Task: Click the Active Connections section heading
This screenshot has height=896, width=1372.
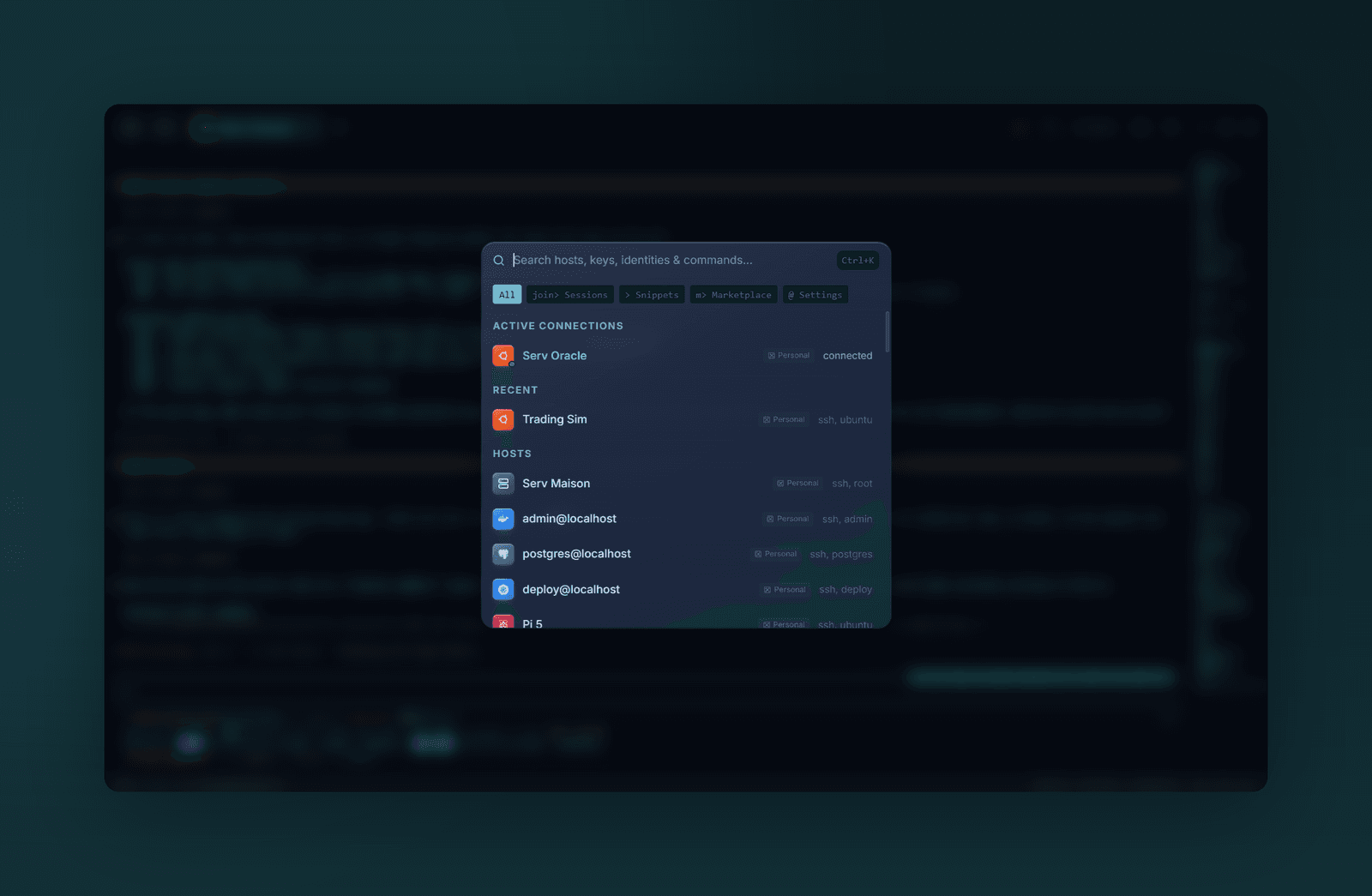Action: [558, 326]
